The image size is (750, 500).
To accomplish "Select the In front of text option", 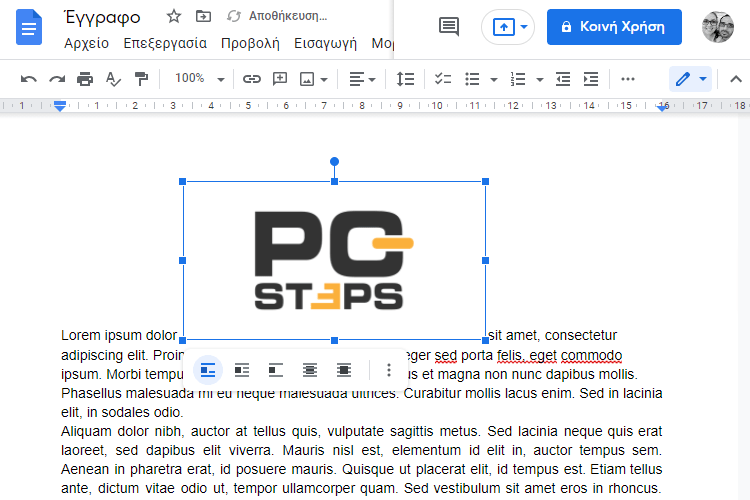I will pos(343,370).
